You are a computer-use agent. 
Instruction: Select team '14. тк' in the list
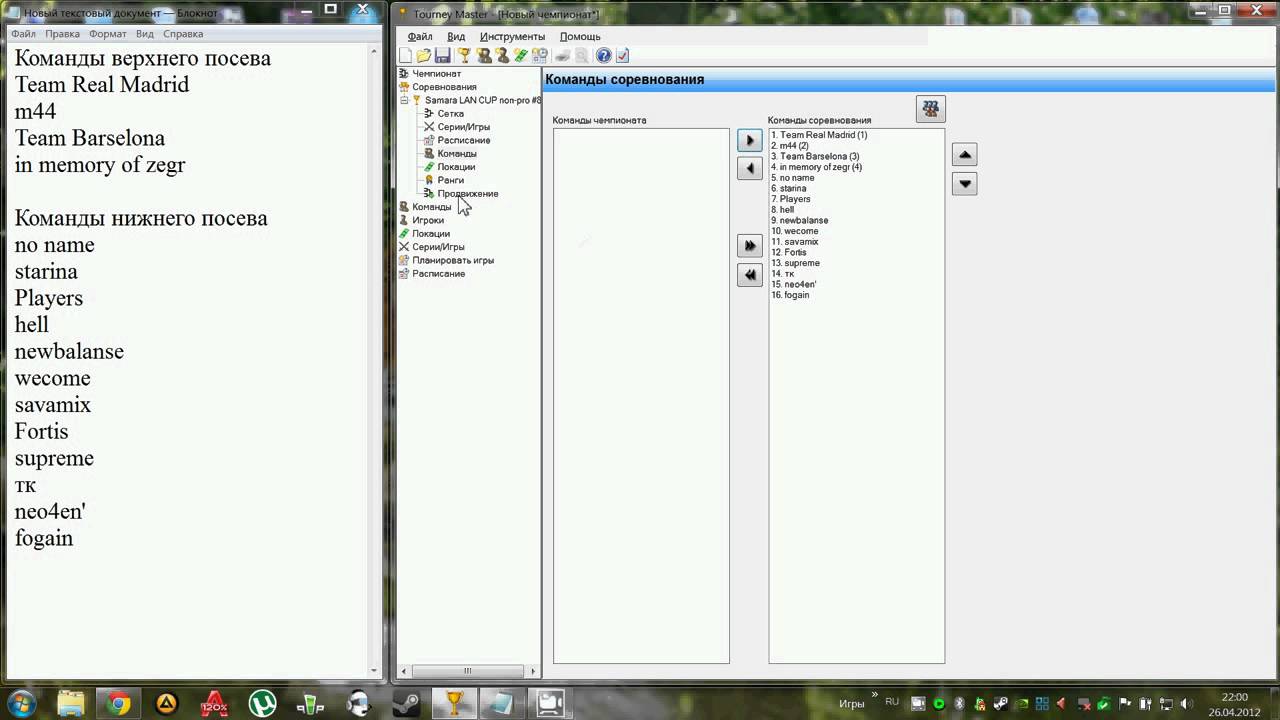pos(782,274)
